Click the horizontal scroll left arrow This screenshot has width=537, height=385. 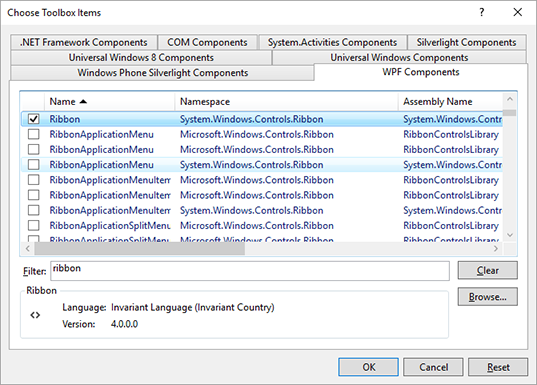point(28,249)
